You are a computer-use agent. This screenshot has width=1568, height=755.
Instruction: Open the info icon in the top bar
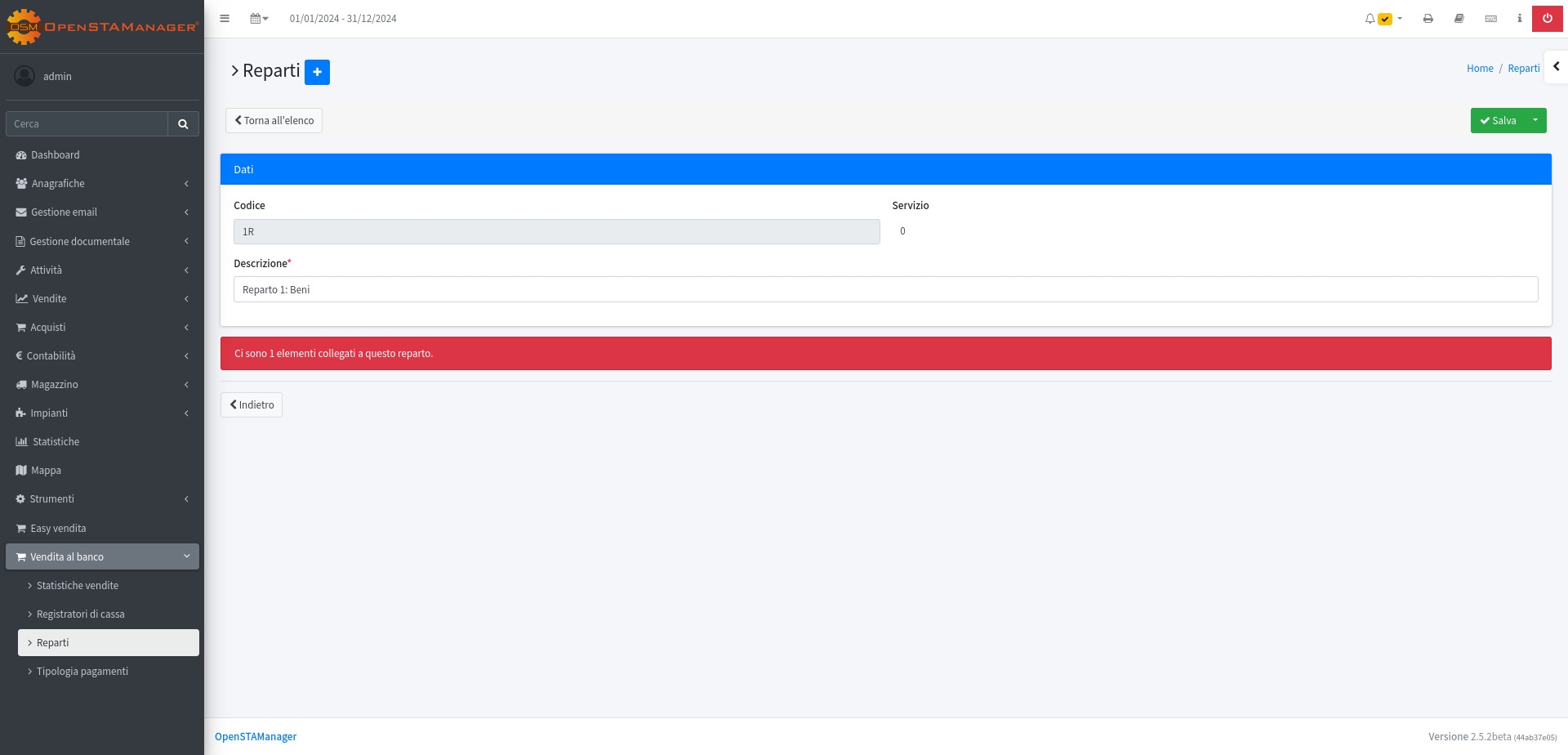click(1520, 19)
